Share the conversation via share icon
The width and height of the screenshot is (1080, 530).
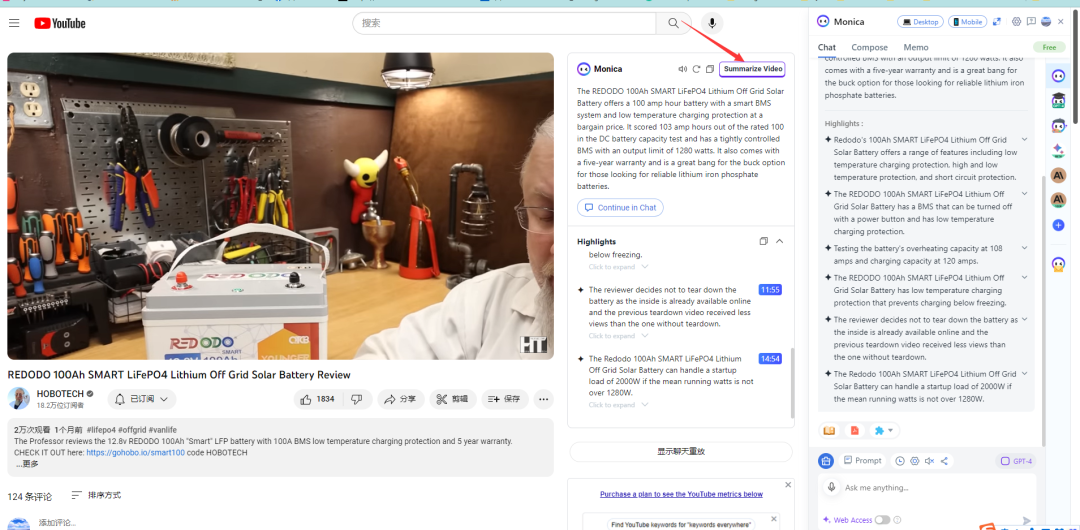click(x=944, y=461)
